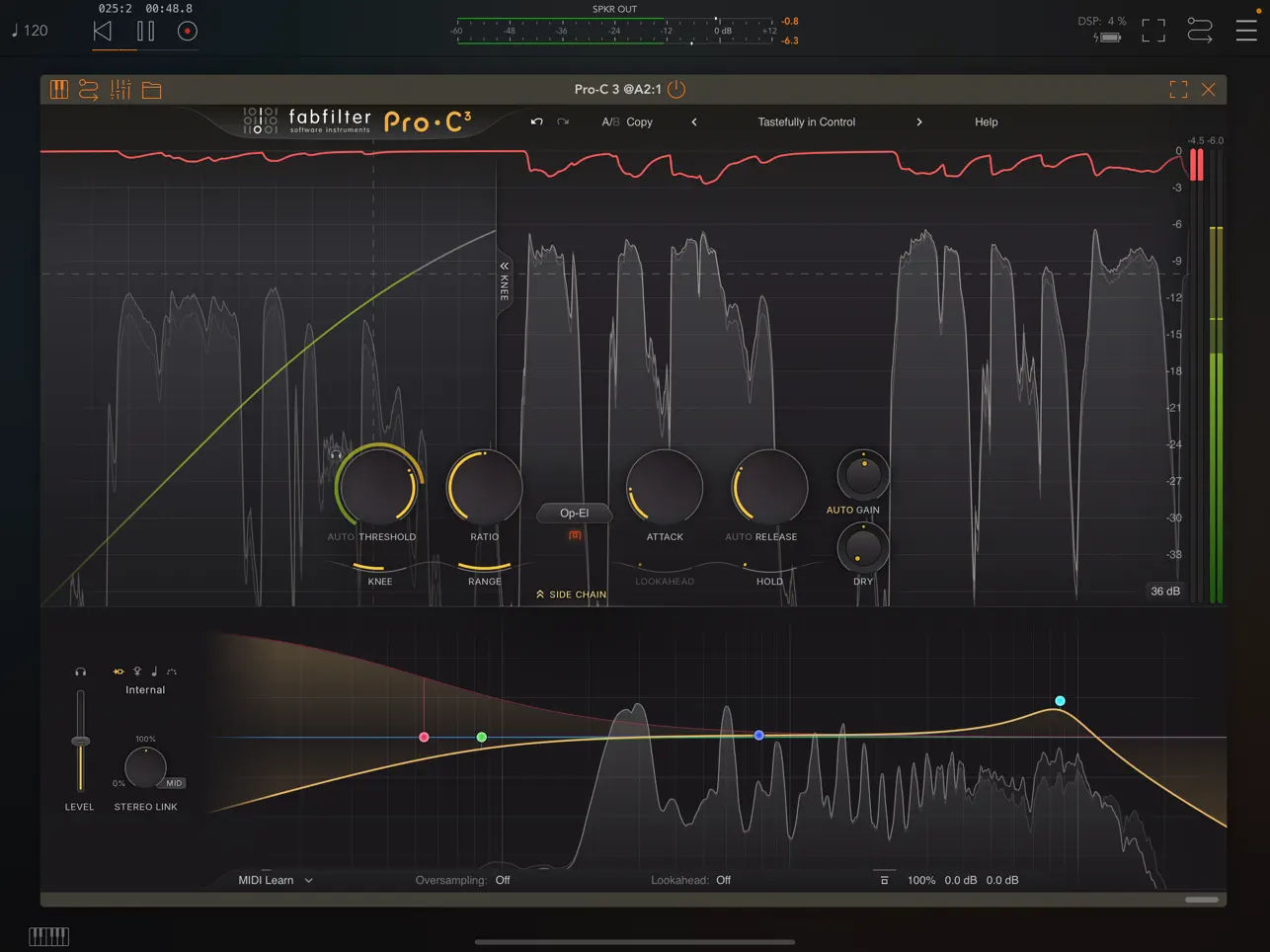Open the MIDI Learn dropdown
The width and height of the screenshot is (1270, 952).
point(274,880)
